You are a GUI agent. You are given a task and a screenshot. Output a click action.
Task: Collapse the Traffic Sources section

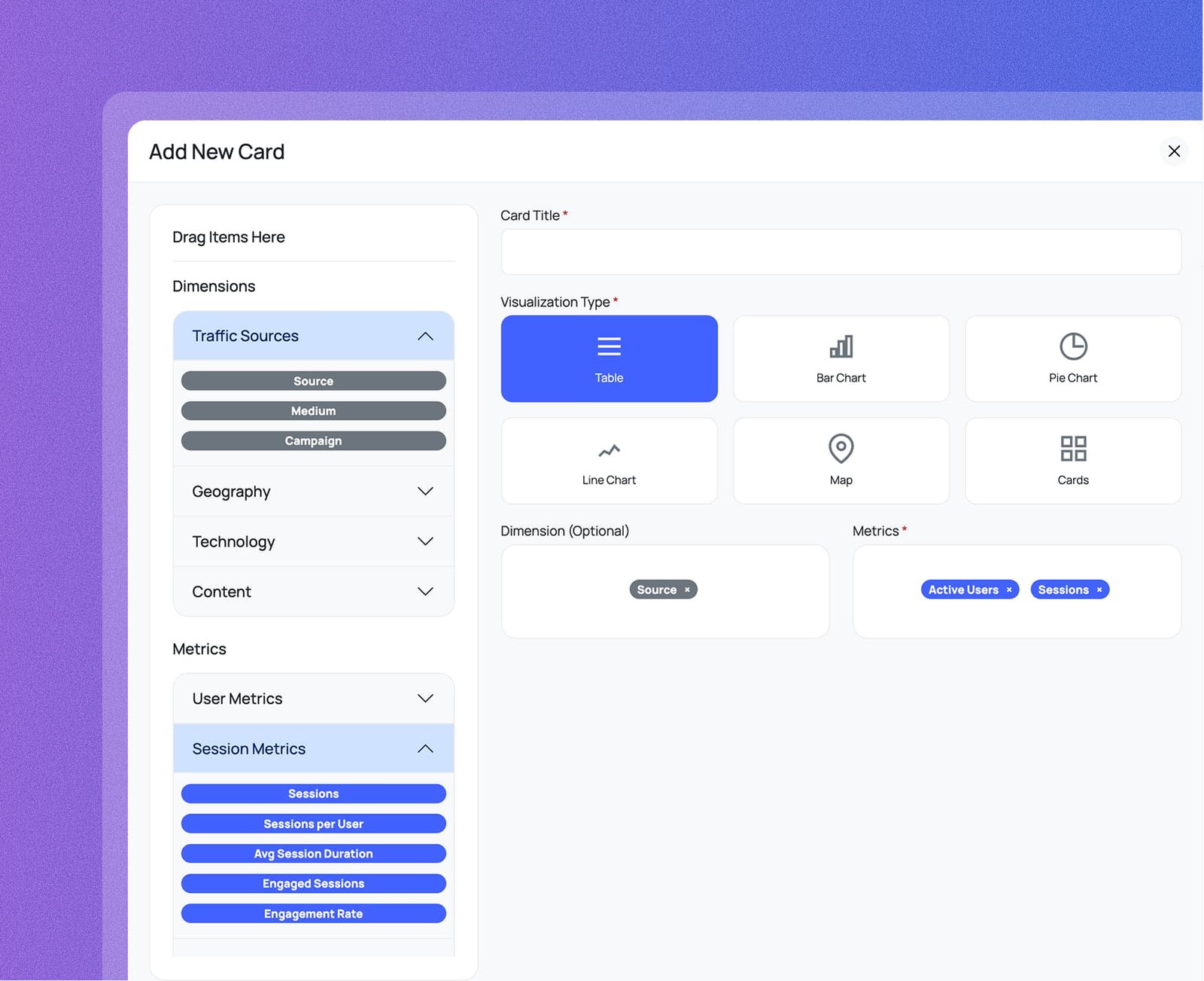pos(426,336)
